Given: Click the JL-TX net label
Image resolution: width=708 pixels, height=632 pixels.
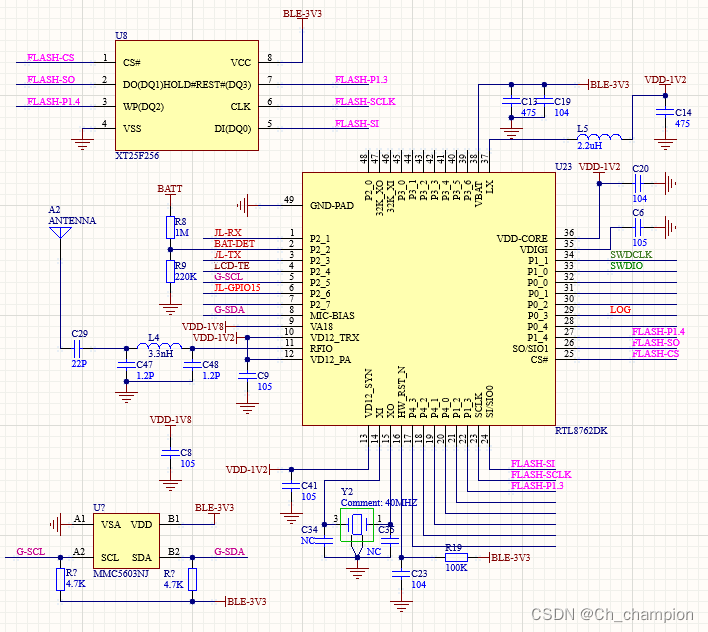Looking at the screenshot, I should (x=228, y=255).
